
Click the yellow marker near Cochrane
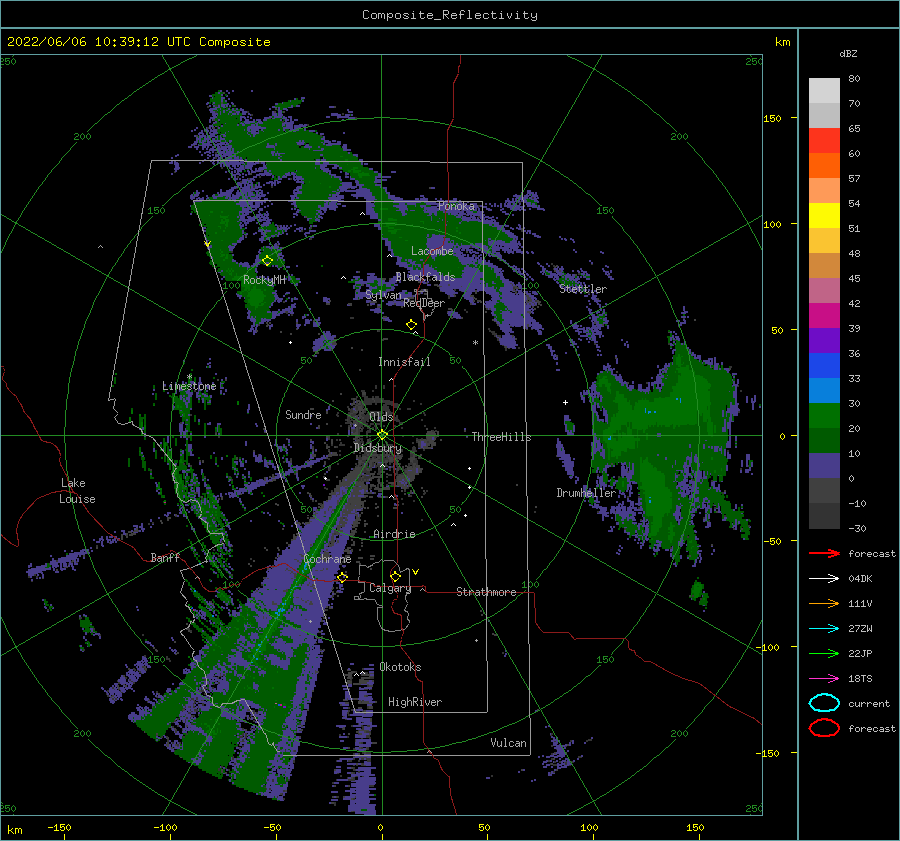coord(342,577)
